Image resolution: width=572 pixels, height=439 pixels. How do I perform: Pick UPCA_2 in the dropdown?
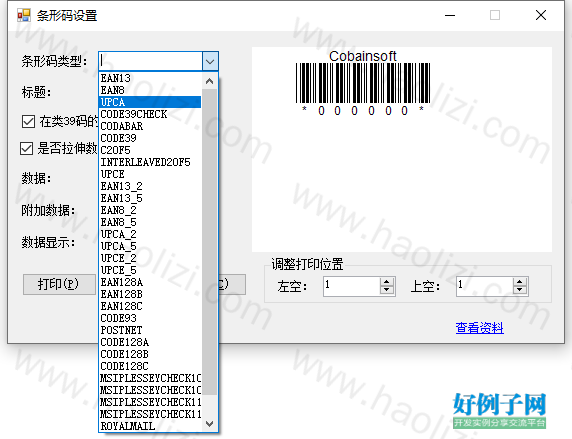[x=150, y=234]
